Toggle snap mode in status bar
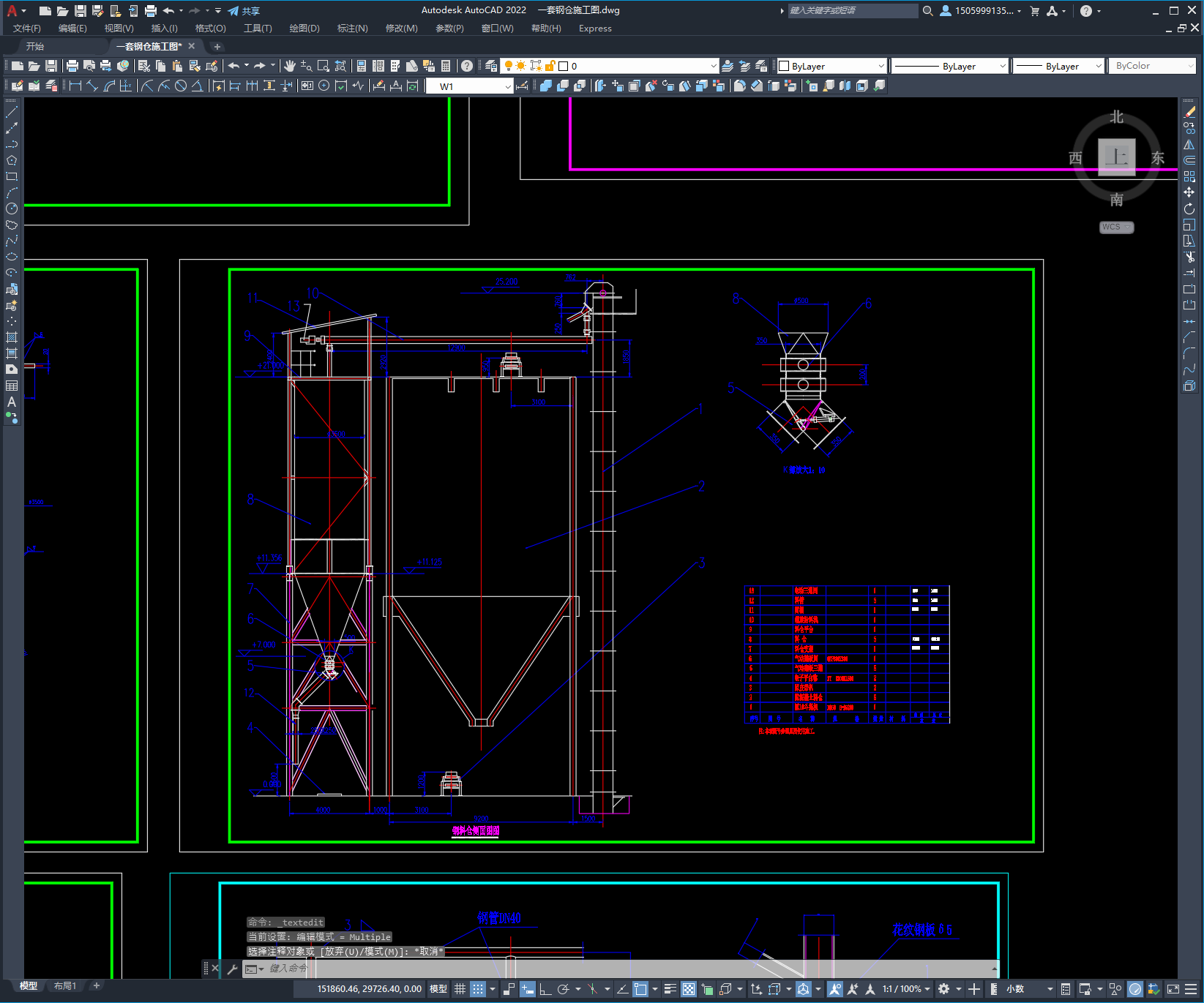The image size is (1204, 1003). click(478, 989)
